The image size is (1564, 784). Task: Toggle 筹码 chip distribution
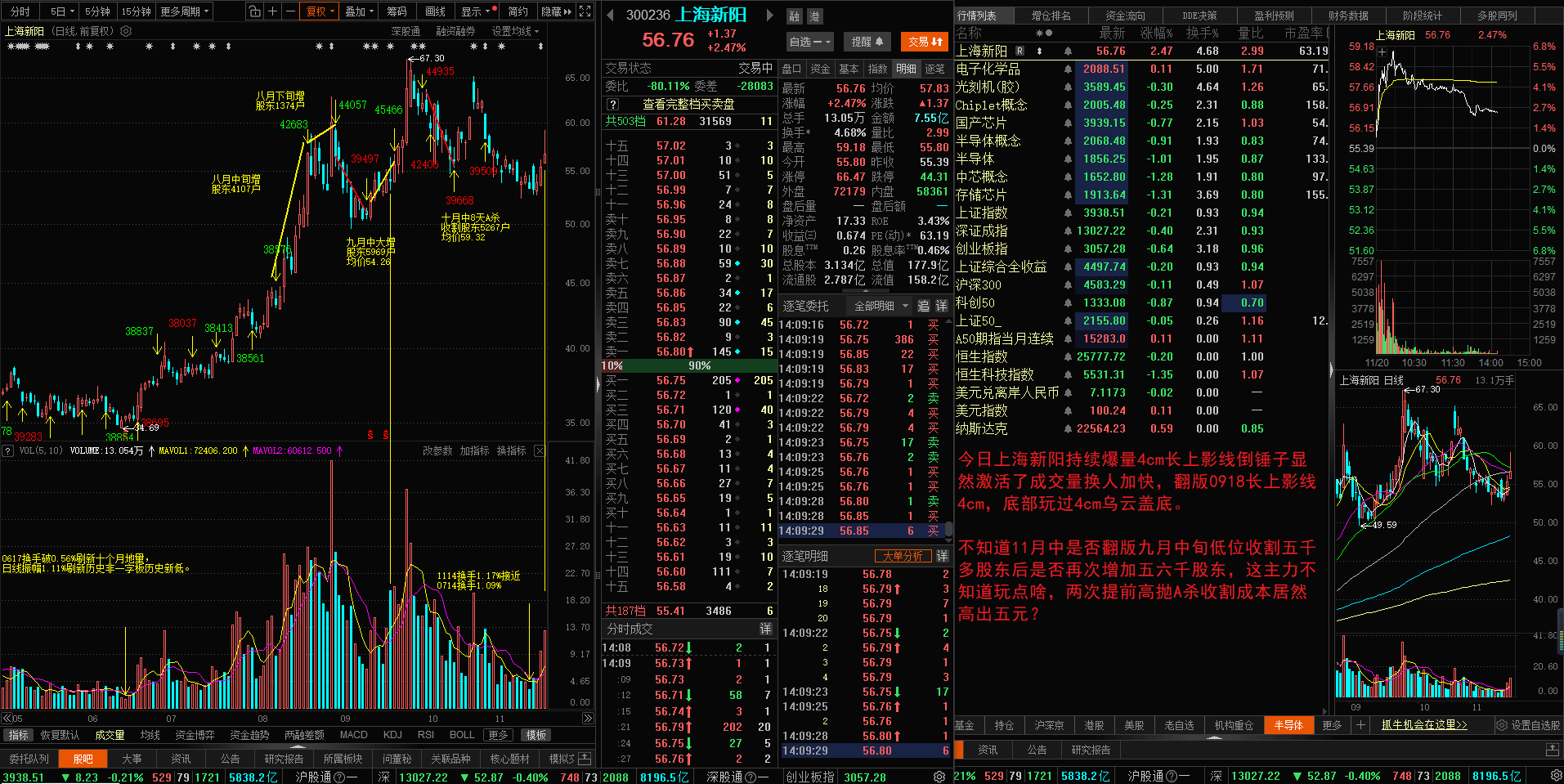click(397, 11)
